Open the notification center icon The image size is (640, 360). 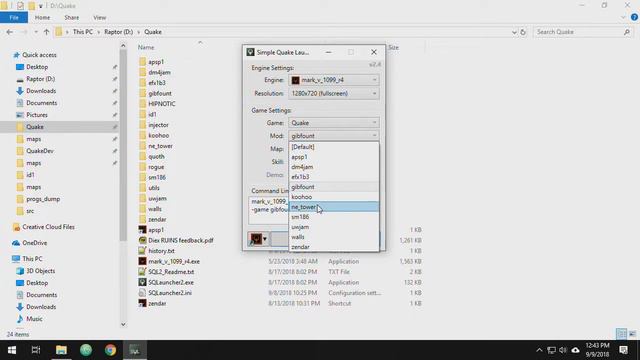623,350
